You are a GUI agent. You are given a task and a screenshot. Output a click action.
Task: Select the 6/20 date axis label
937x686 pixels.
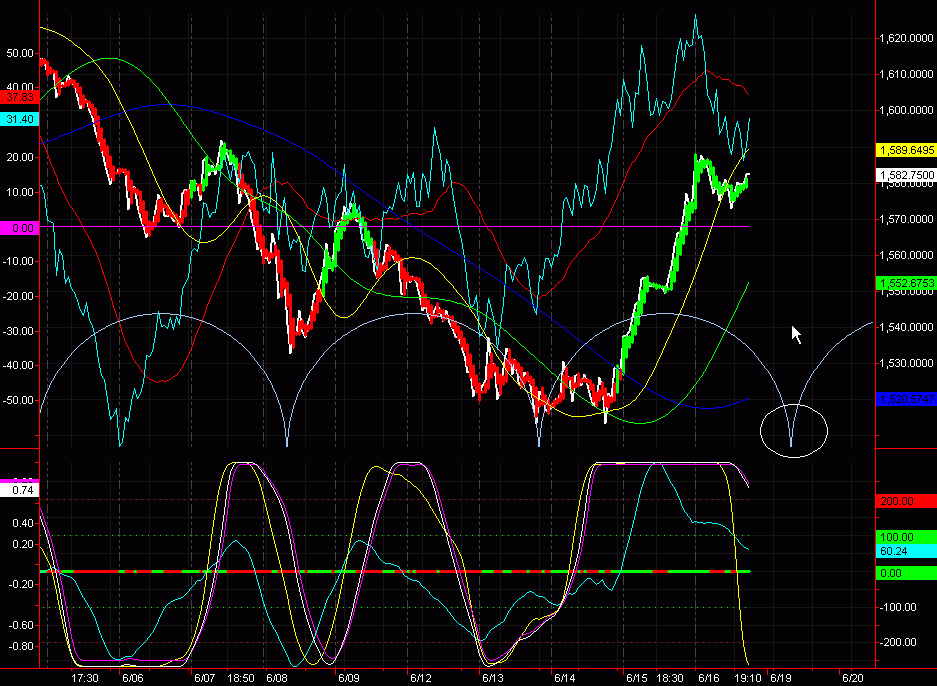point(853,678)
